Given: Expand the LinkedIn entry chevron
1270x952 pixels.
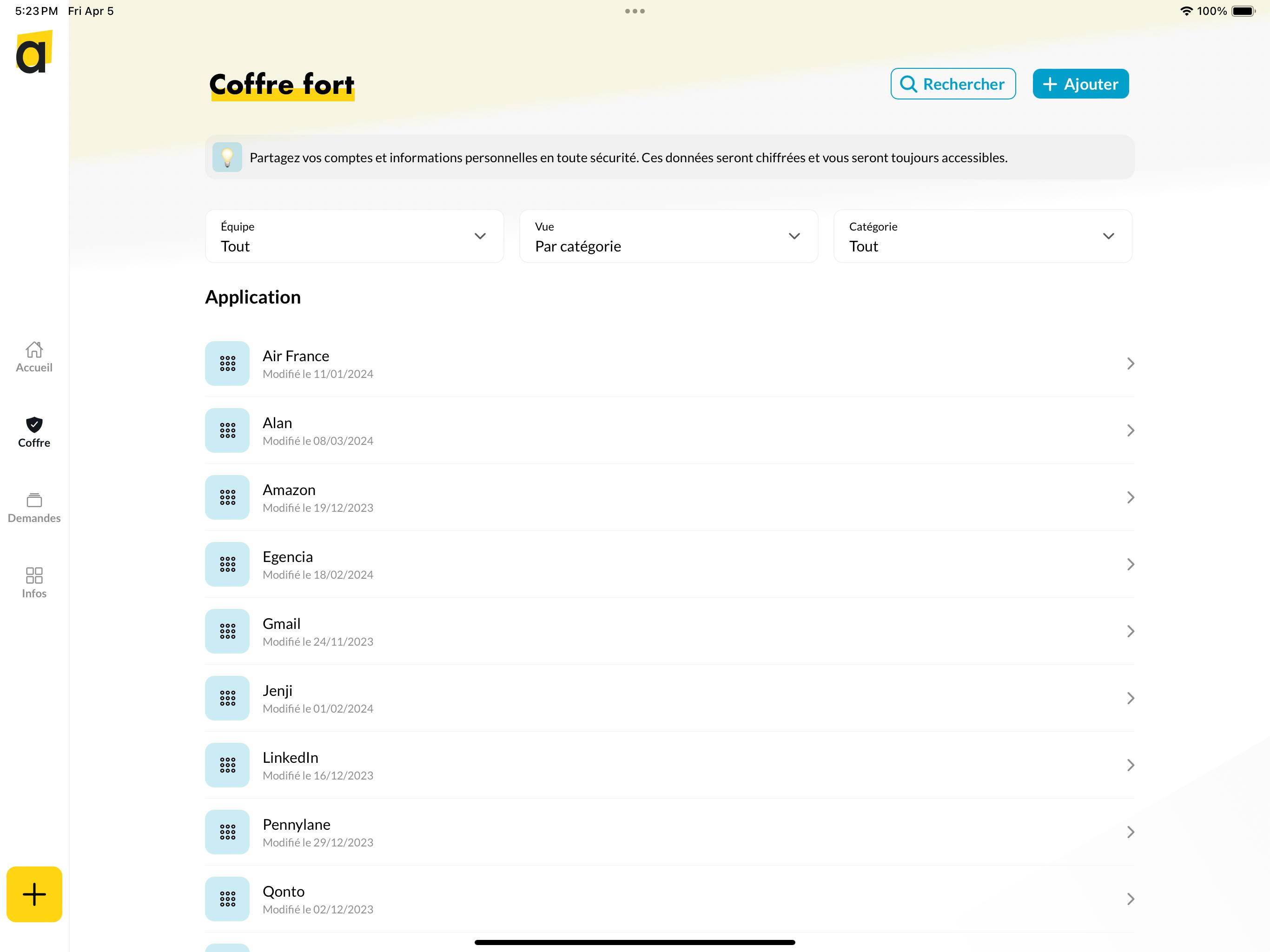Looking at the screenshot, I should pyautogui.click(x=1131, y=766).
